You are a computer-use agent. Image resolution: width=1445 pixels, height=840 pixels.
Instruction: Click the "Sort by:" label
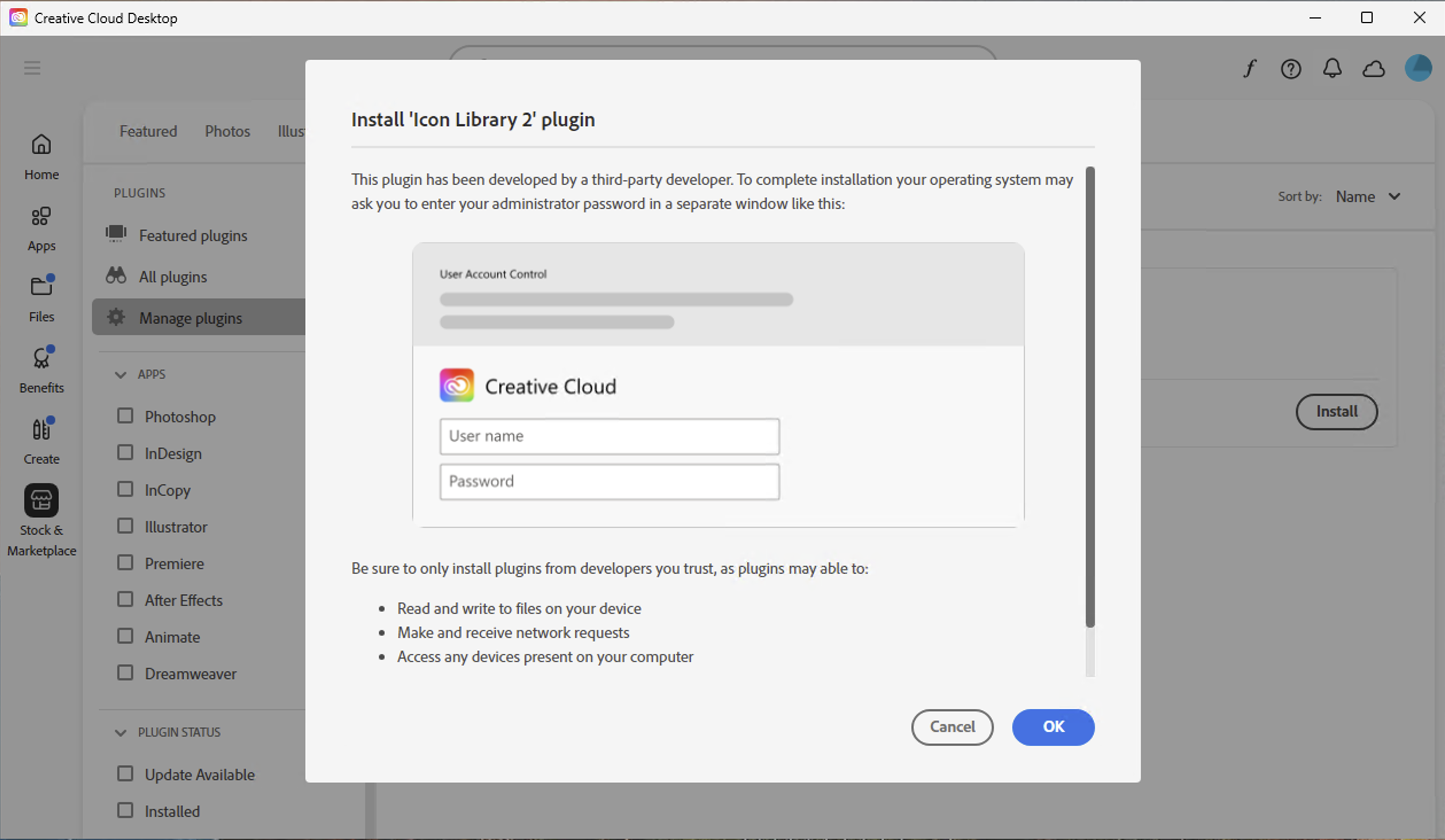click(1300, 196)
